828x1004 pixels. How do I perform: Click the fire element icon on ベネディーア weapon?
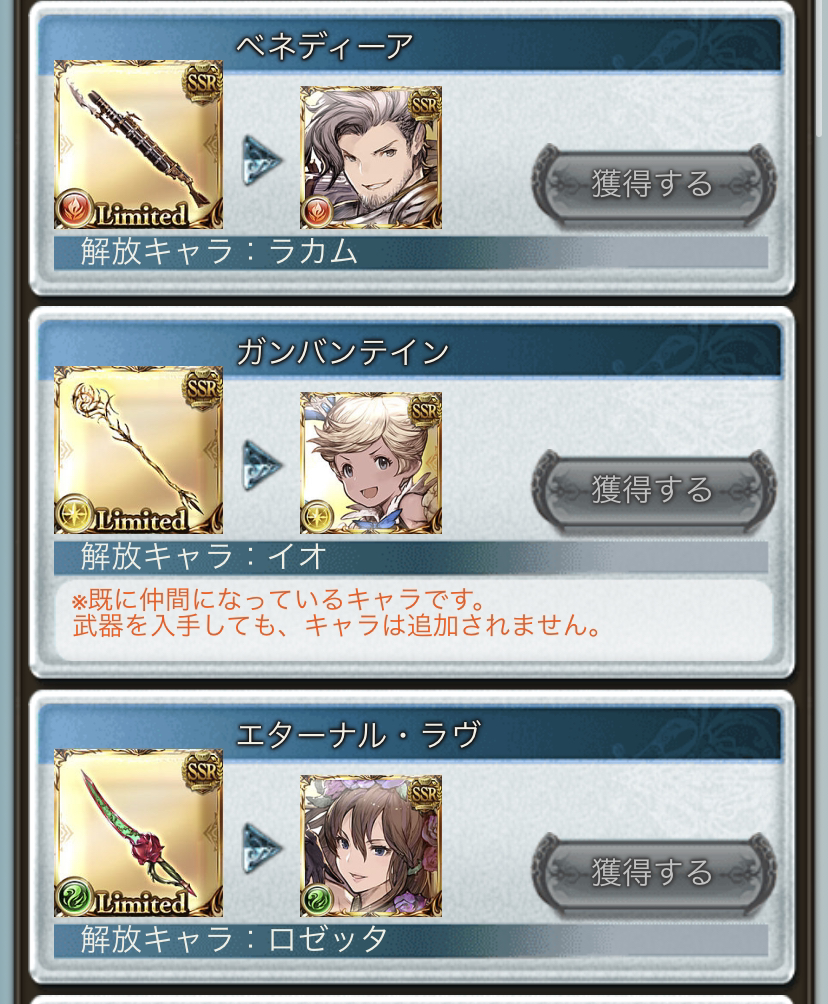pos(74,208)
